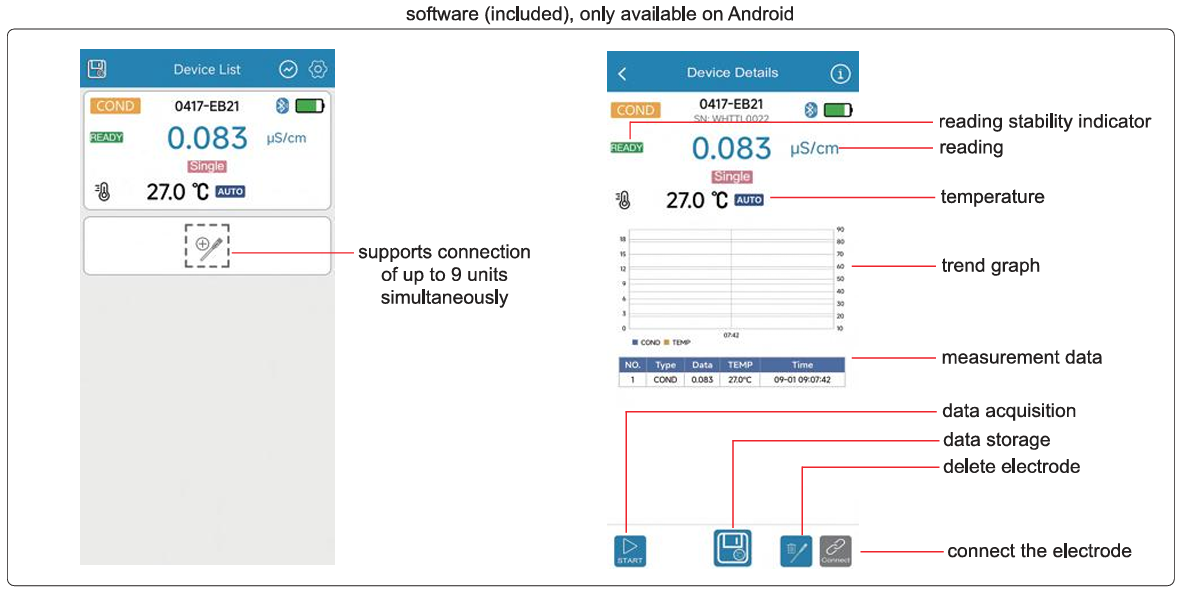Tap thermometer icon in Device Details screen
The width and height of the screenshot is (1188, 600).
pyautogui.click(x=624, y=200)
